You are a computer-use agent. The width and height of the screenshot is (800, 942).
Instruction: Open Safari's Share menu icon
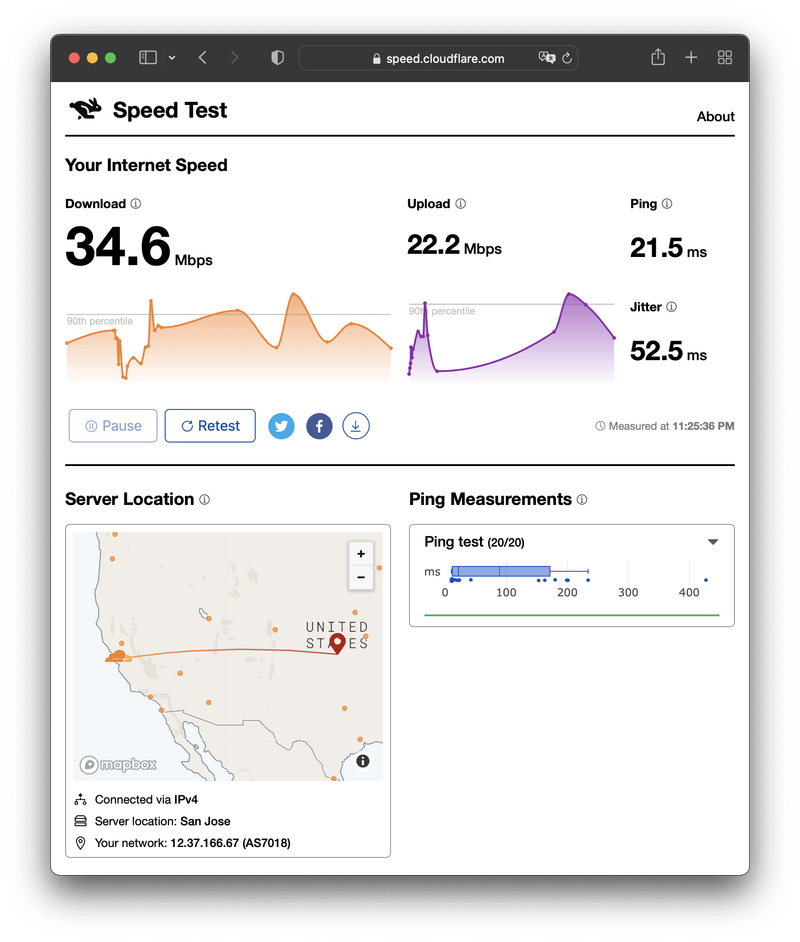pyautogui.click(x=658, y=58)
